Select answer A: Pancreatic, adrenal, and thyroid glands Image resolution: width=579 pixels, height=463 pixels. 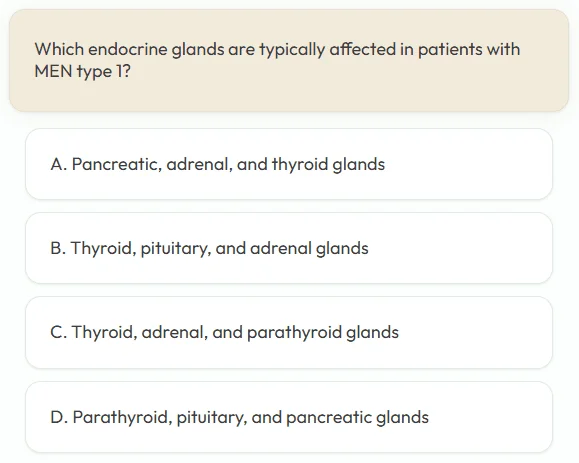pos(289,164)
